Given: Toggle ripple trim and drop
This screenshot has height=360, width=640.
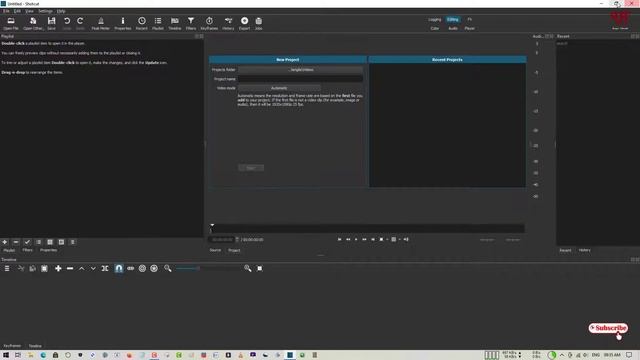Looking at the screenshot, I should click(x=142, y=268).
